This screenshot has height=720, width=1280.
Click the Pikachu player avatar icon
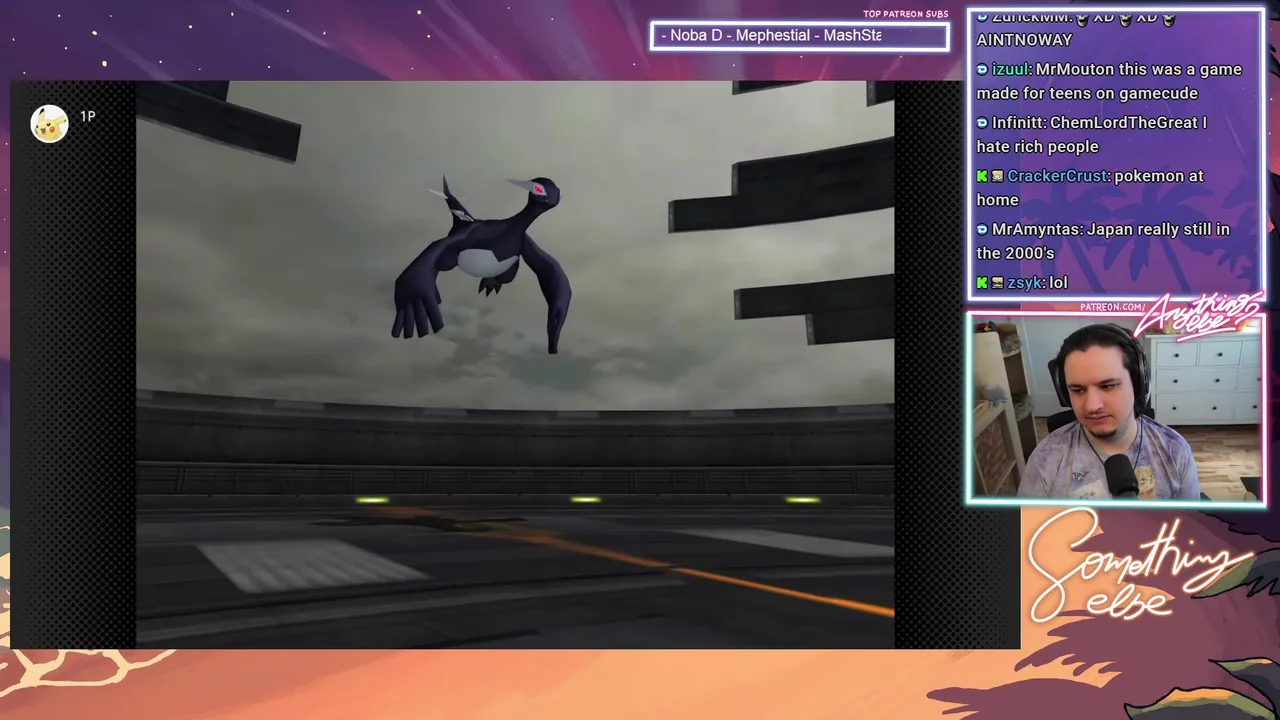point(49,123)
